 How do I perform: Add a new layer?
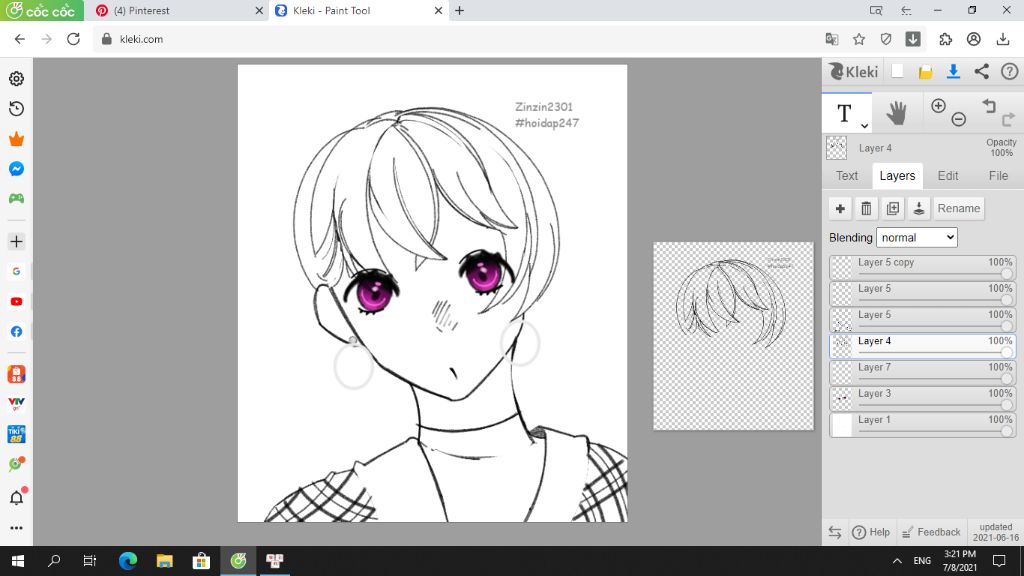click(x=840, y=208)
